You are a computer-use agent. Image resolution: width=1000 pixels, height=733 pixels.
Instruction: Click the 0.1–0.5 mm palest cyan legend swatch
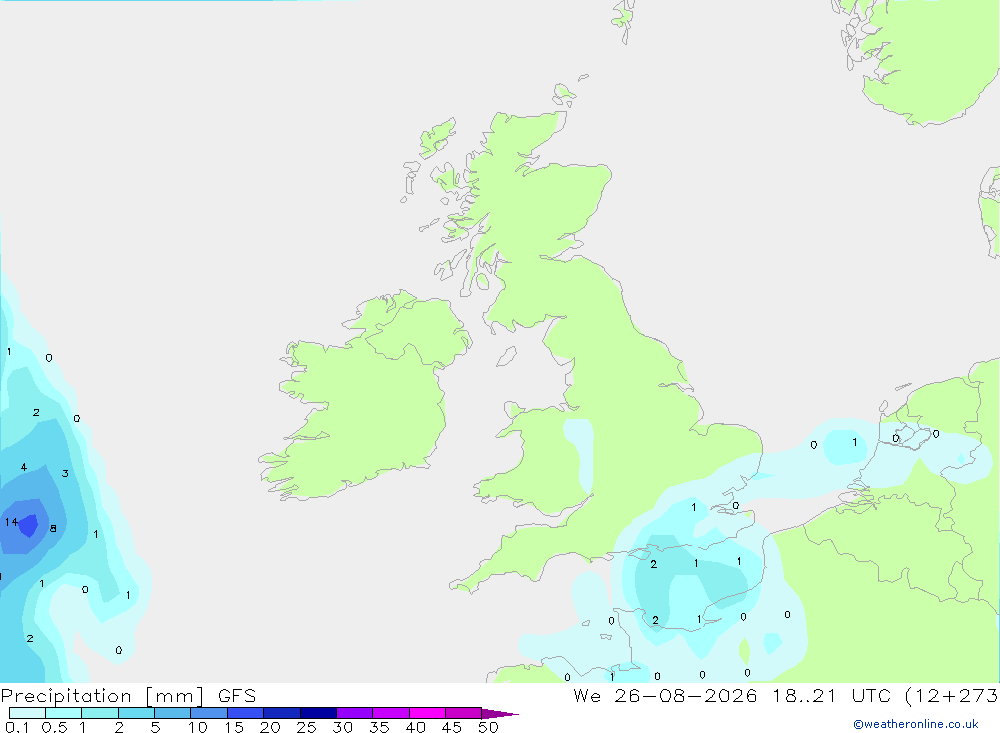click(27, 713)
